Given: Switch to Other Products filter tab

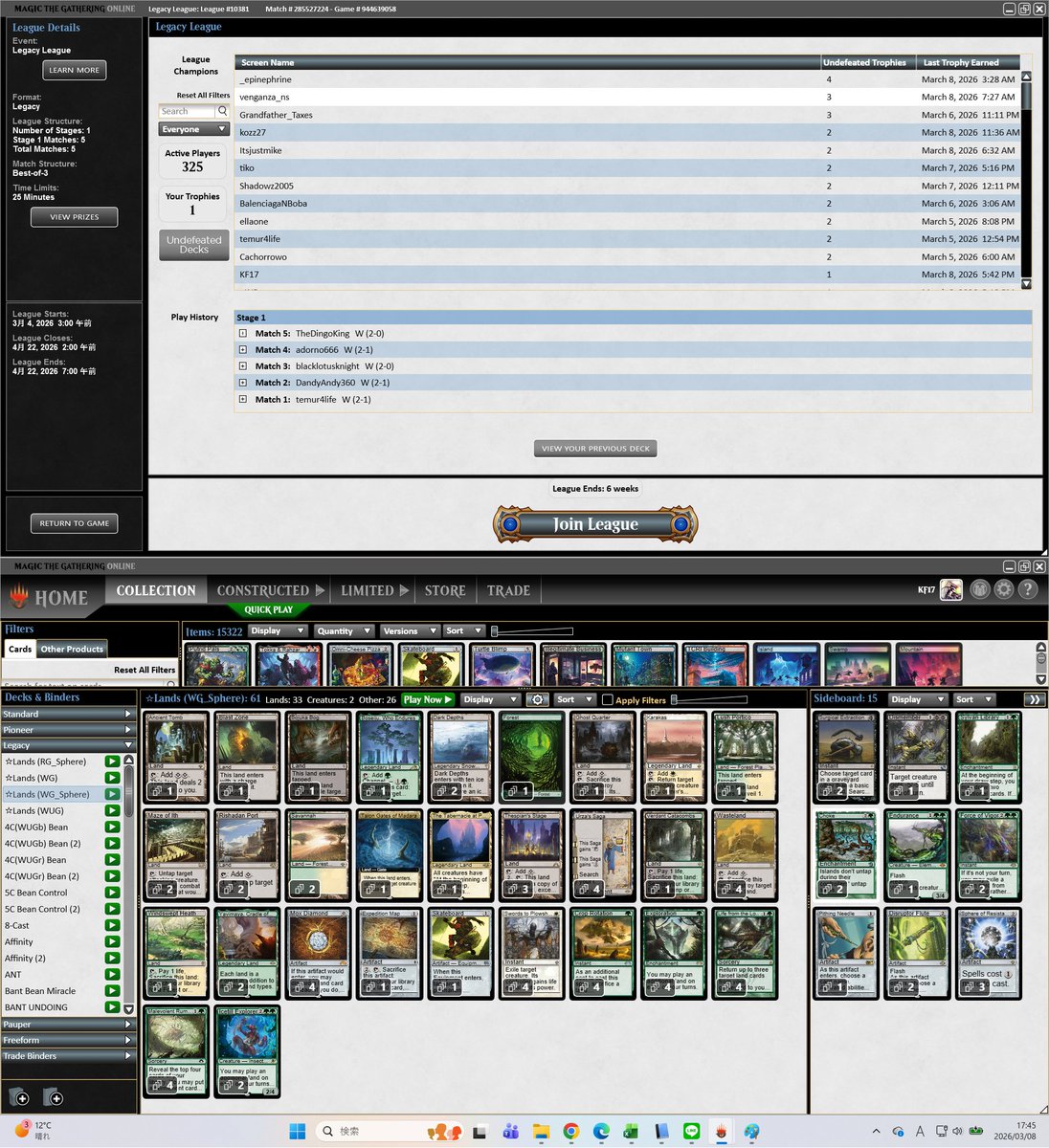Looking at the screenshot, I should click(x=72, y=649).
